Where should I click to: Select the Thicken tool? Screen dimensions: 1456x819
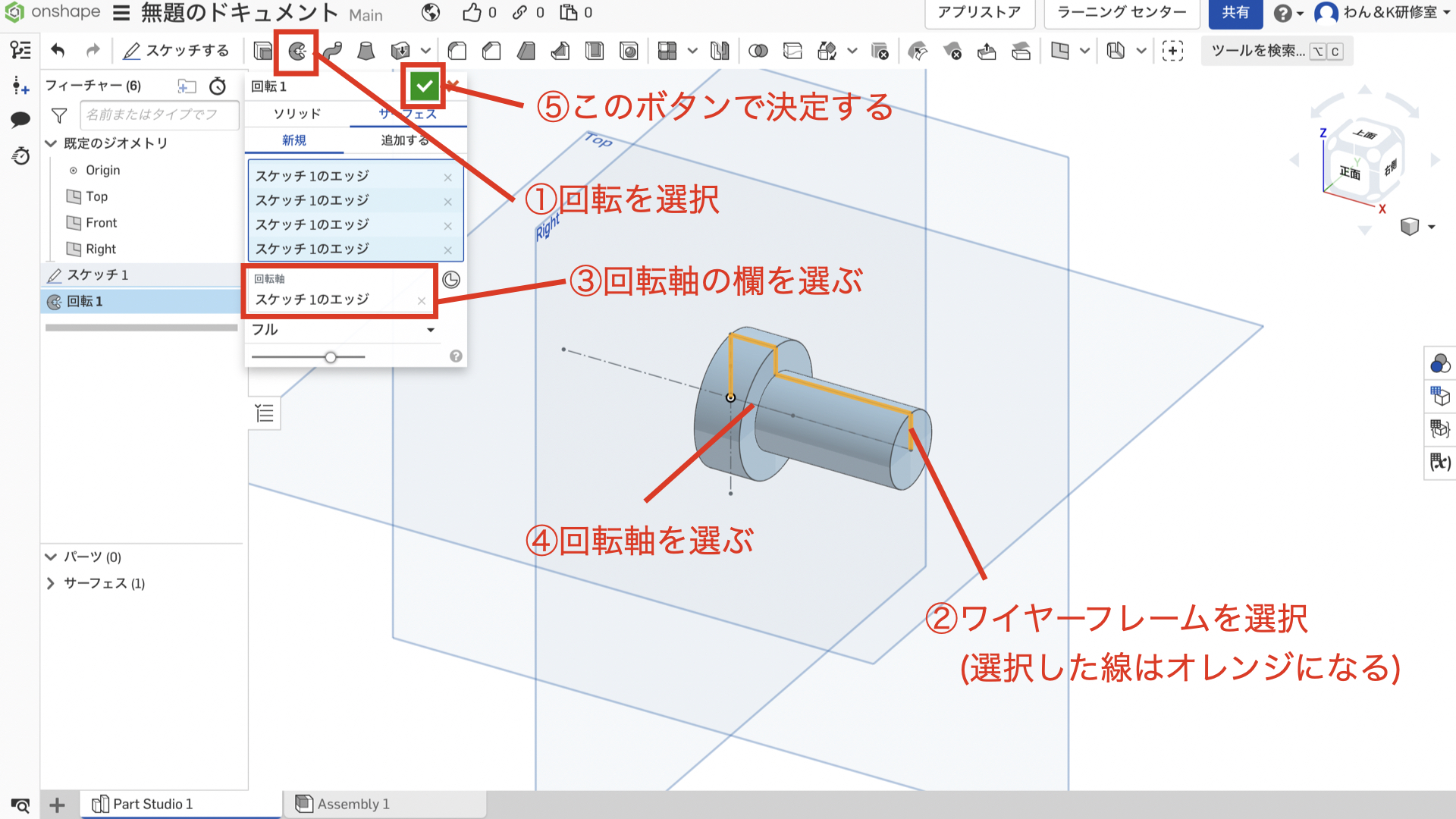[x=400, y=51]
